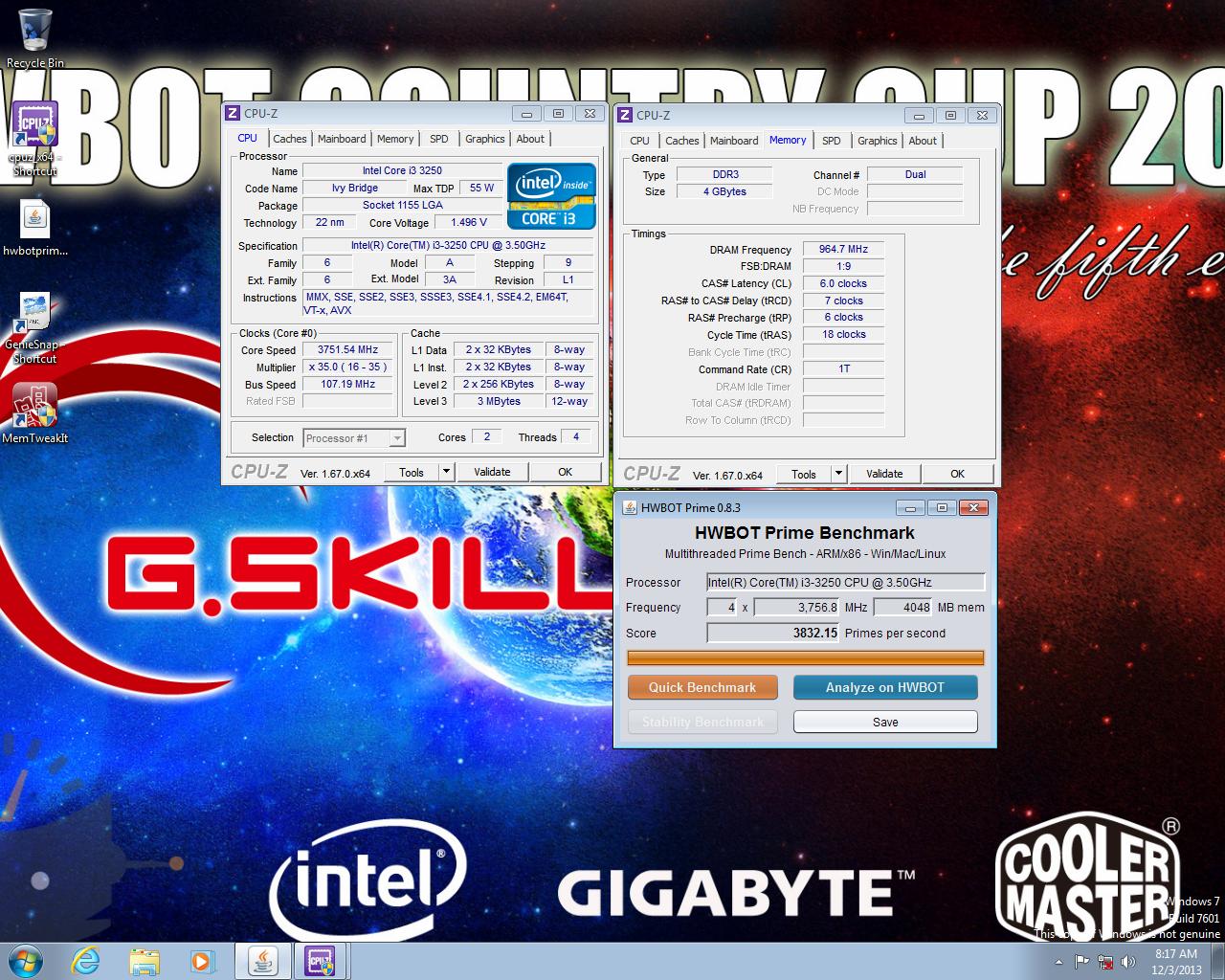1225x980 pixels.
Task: Click the Command Rate value 1T
Action: click(844, 368)
